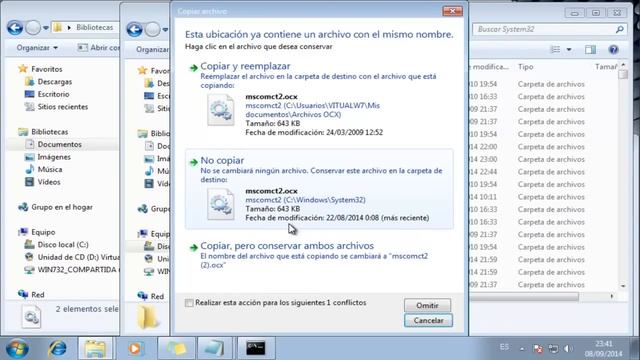Click the Omitir button
Screen dimensions: 640x360
click(x=428, y=305)
